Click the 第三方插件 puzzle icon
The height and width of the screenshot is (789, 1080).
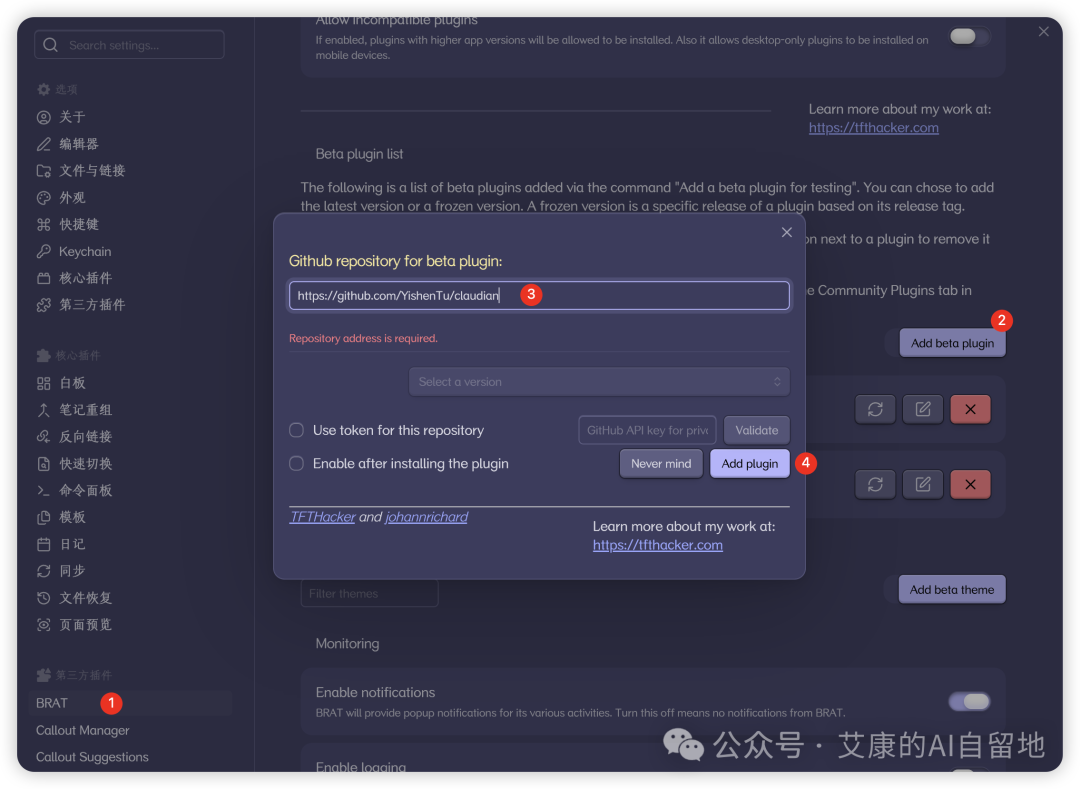pos(43,306)
